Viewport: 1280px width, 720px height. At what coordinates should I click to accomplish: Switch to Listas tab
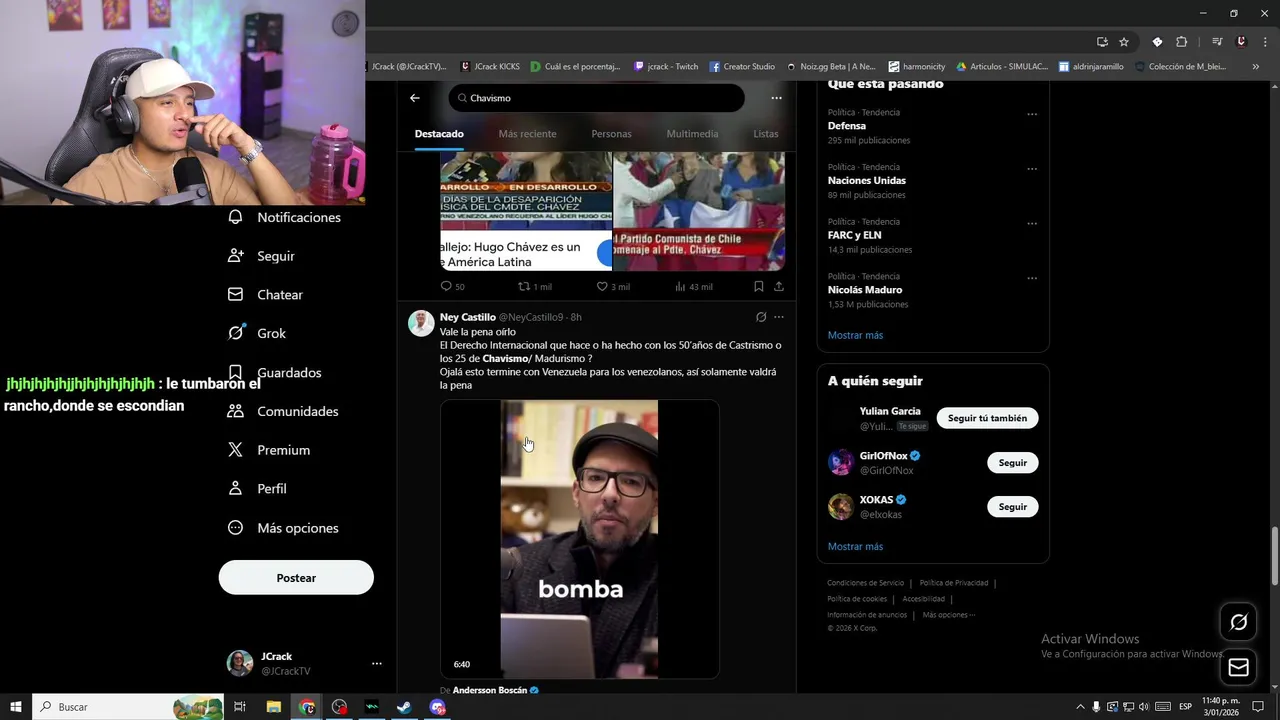[x=766, y=134]
